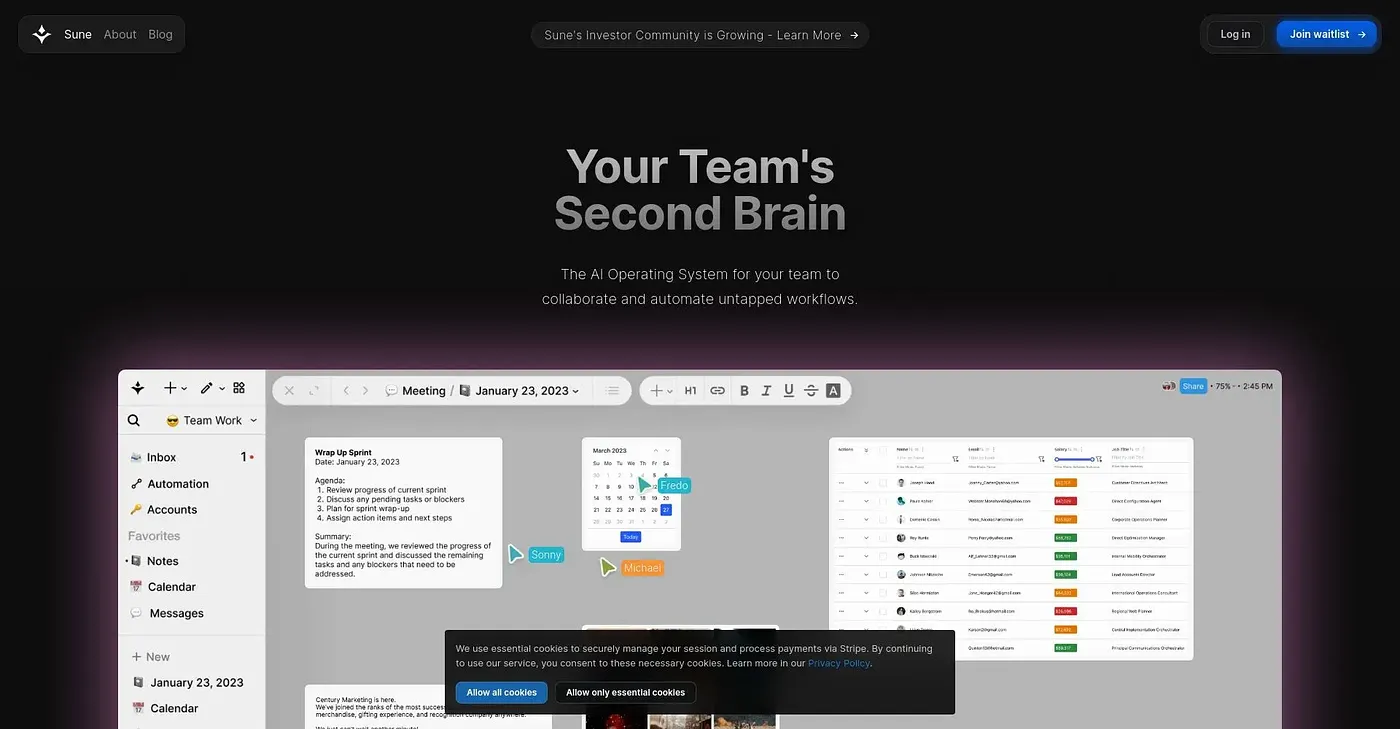Toggle strikethrough formatting
The height and width of the screenshot is (729, 1400).
(811, 391)
